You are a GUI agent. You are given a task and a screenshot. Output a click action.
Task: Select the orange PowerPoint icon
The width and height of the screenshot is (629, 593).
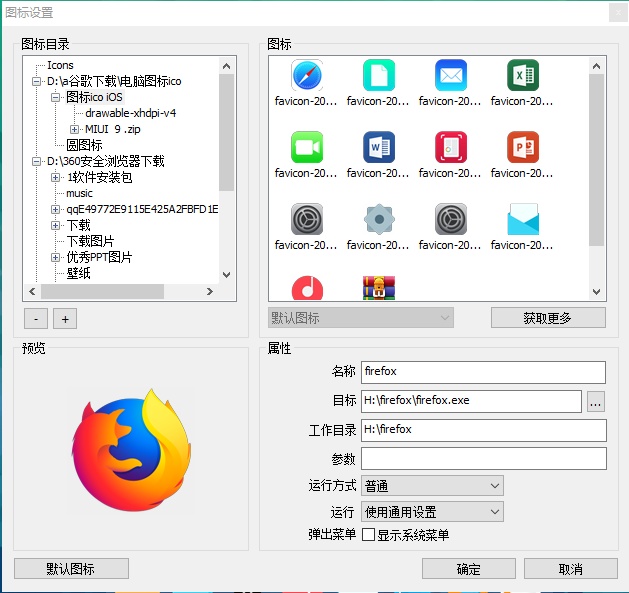point(523,147)
